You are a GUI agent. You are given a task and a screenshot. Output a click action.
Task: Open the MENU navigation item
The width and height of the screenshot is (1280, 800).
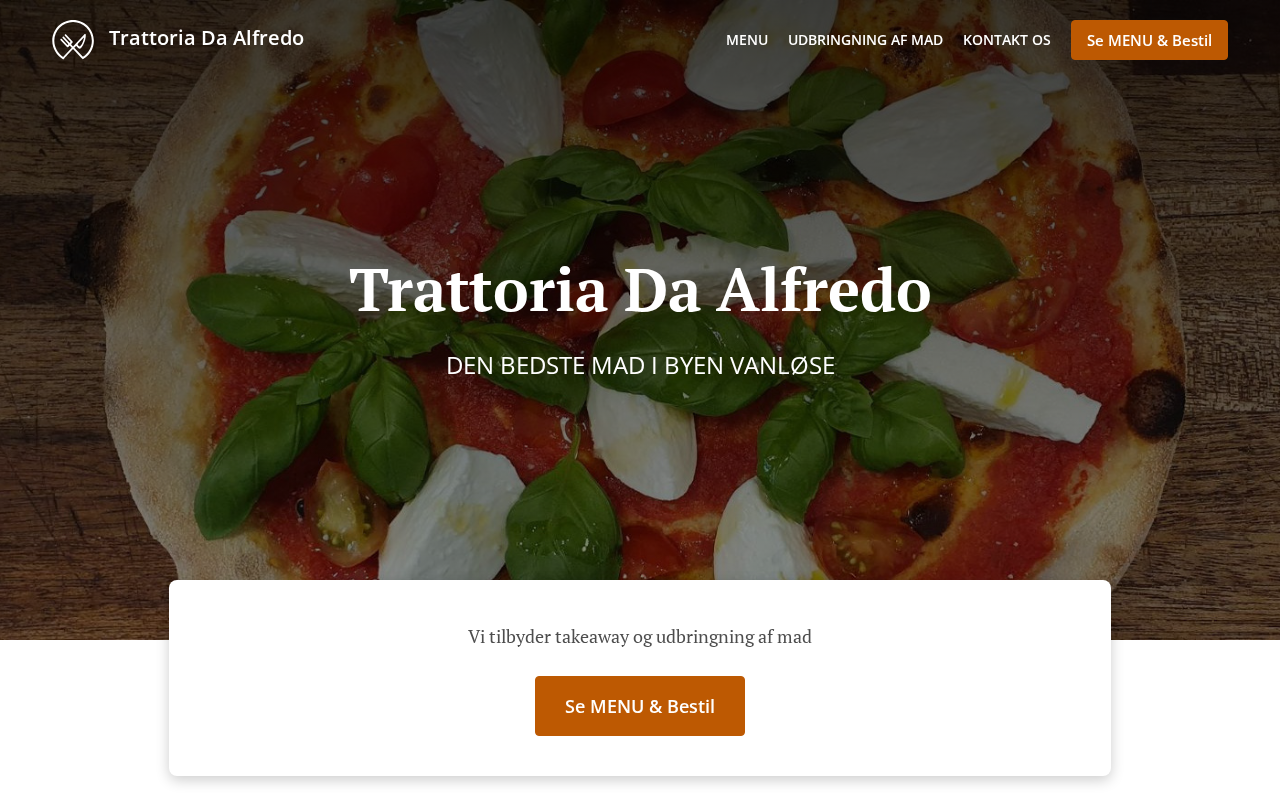[x=747, y=40]
